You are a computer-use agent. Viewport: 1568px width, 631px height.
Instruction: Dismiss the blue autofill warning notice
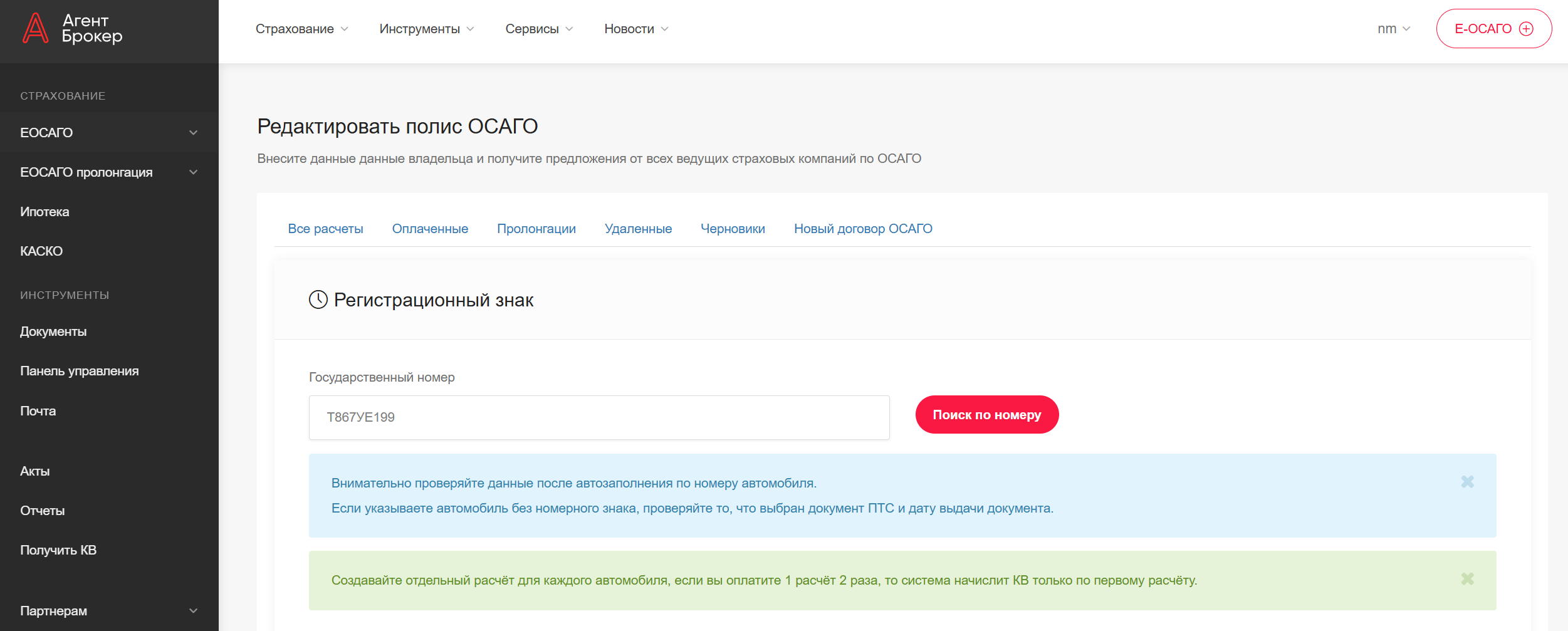click(x=1467, y=482)
